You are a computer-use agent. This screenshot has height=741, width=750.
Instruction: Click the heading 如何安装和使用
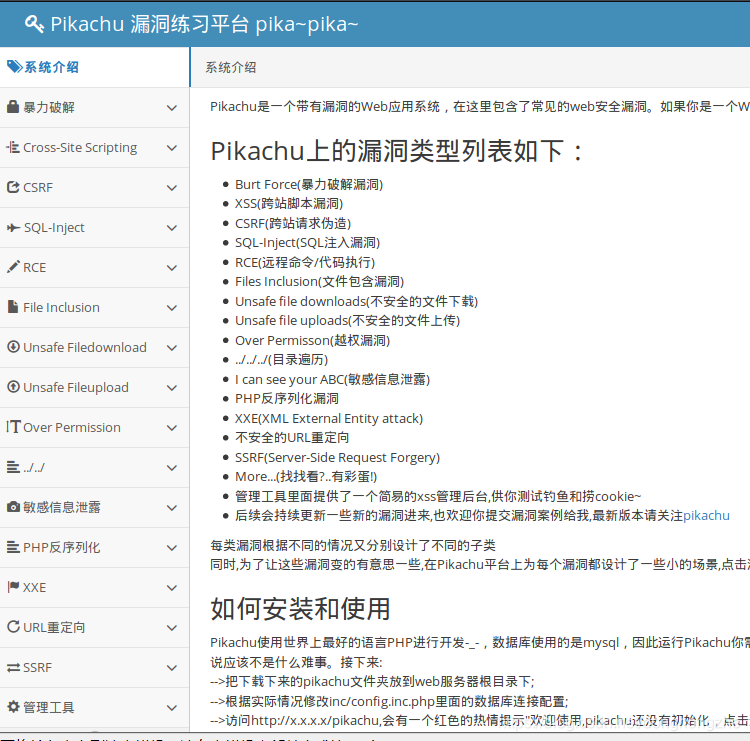[x=300, y=609]
